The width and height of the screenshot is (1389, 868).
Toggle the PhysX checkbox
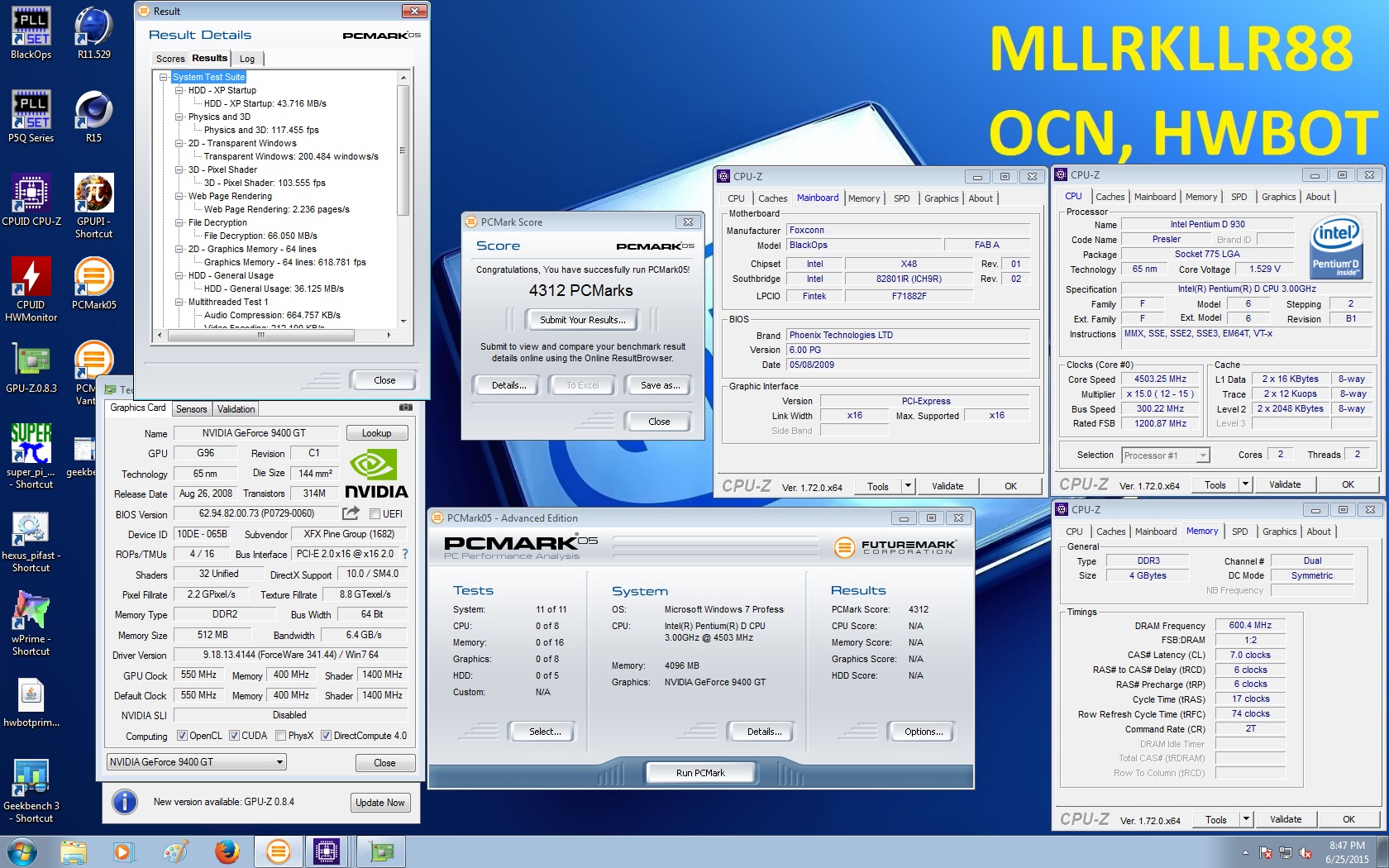[x=280, y=736]
